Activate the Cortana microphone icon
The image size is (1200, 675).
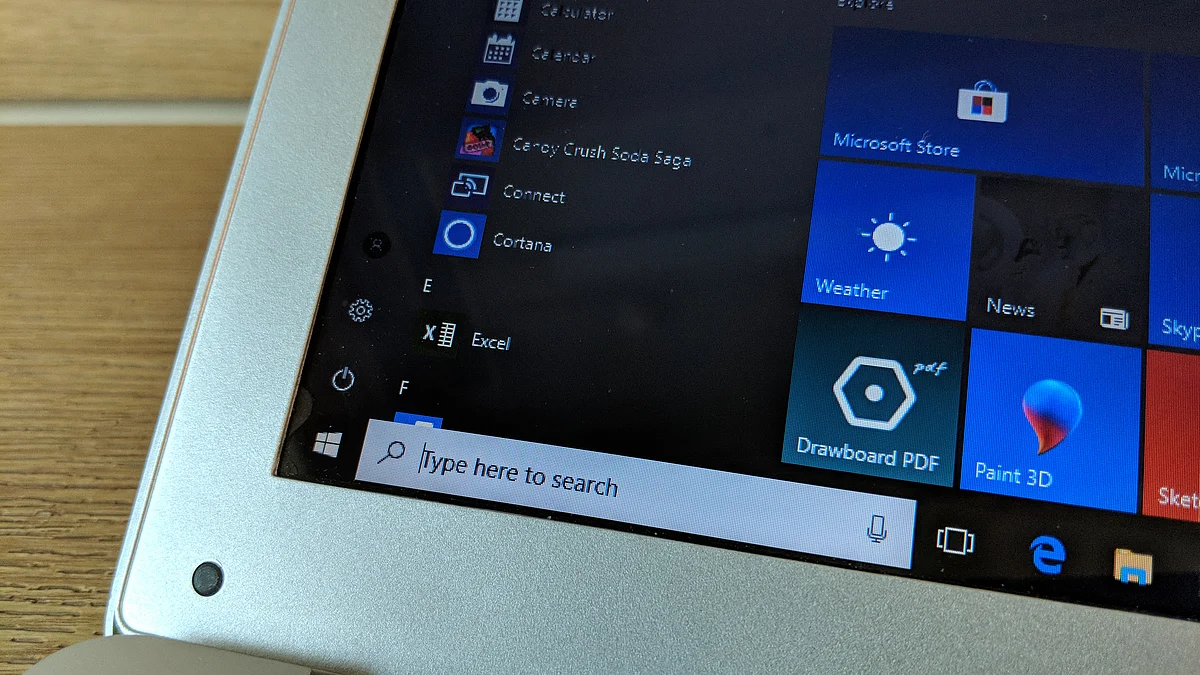[x=877, y=527]
